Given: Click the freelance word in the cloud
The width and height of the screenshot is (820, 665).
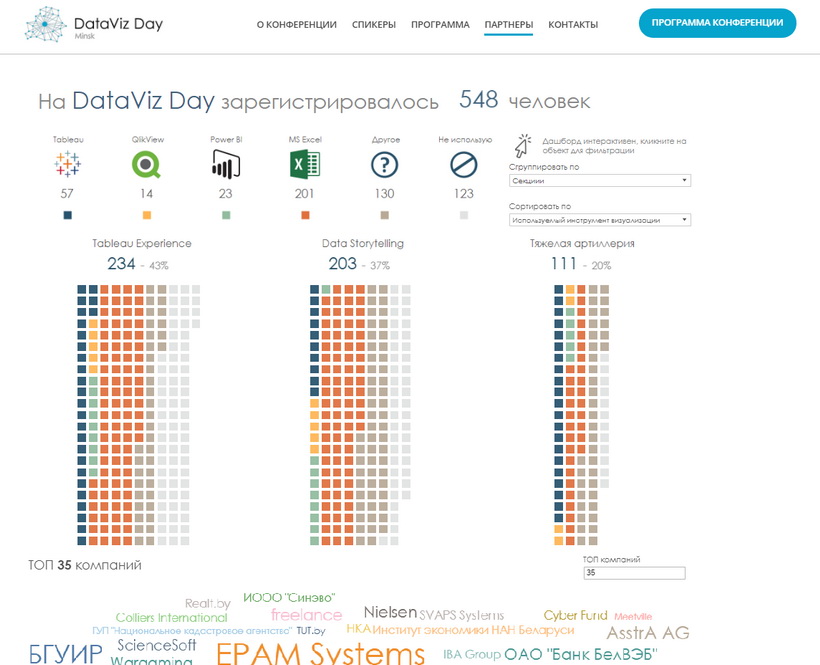Looking at the screenshot, I should 306,615.
